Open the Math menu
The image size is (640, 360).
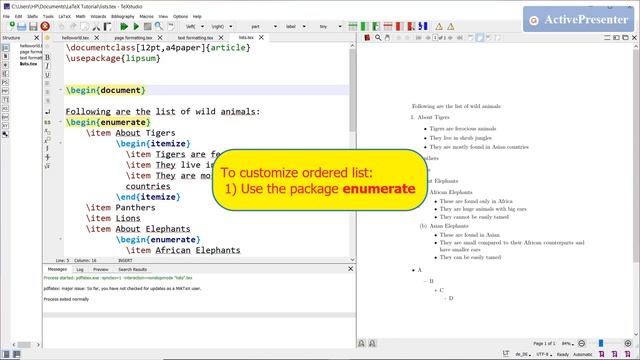point(80,16)
